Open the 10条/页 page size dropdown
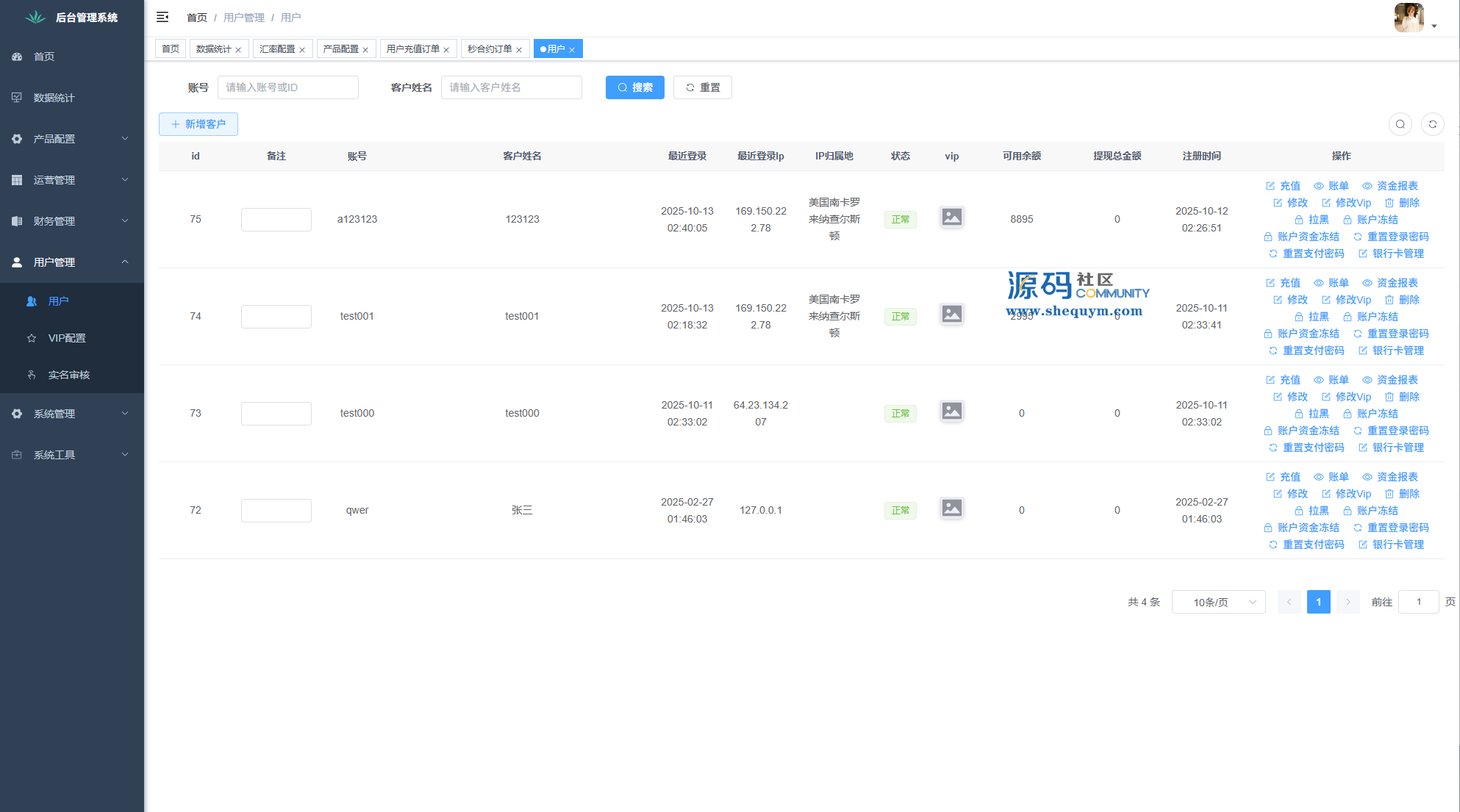Image resolution: width=1460 pixels, height=812 pixels. (1218, 602)
